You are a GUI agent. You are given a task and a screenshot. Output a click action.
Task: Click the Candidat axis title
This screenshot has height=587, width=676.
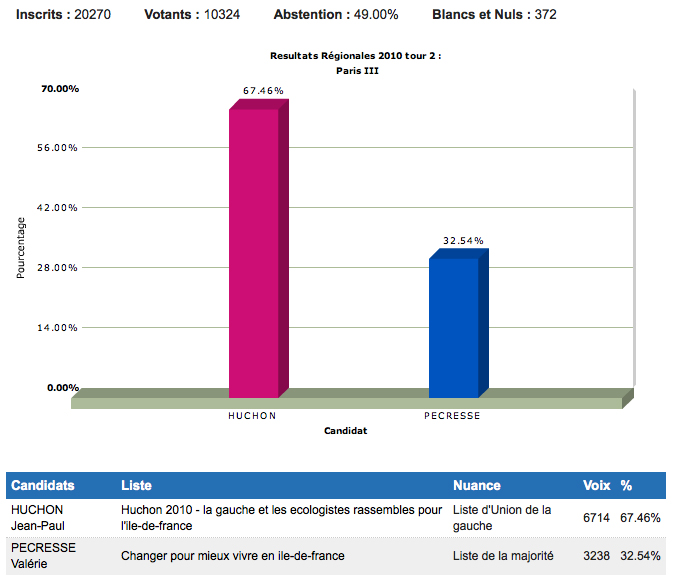[345, 431]
